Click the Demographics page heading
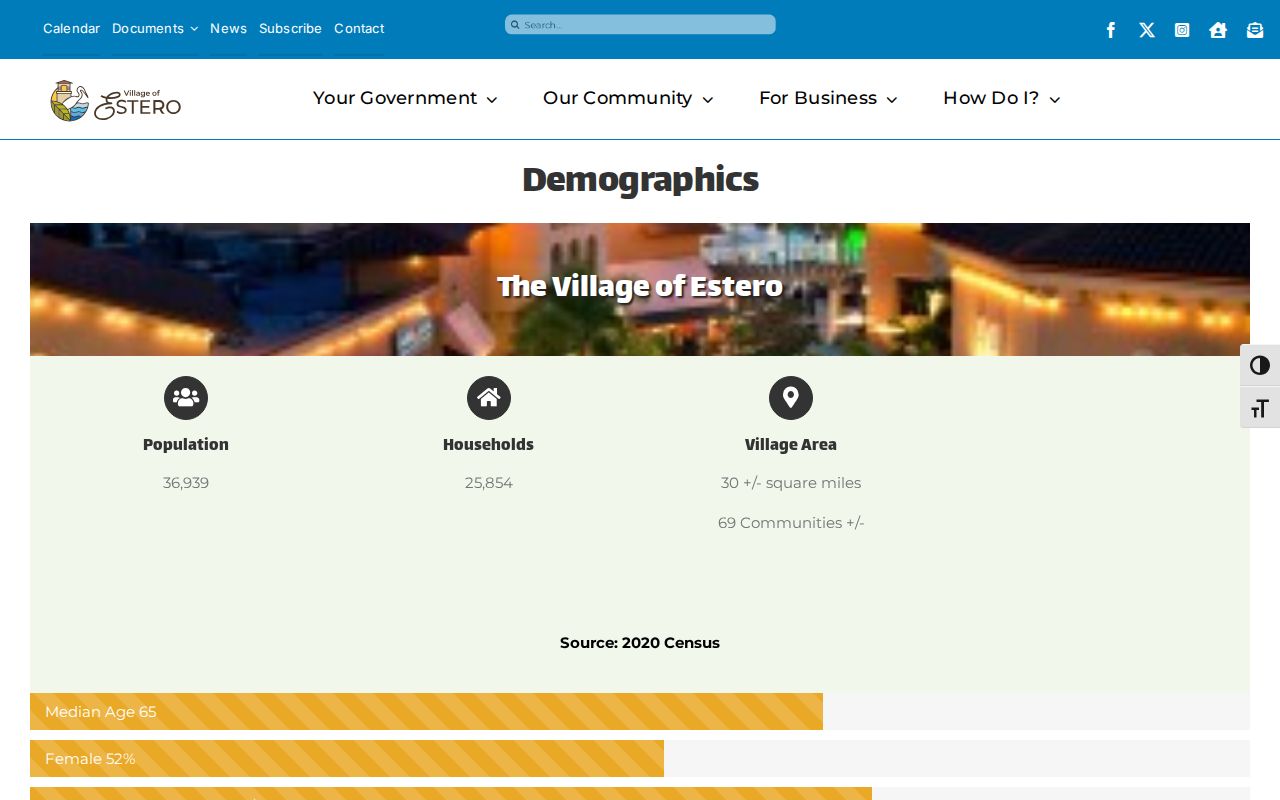The image size is (1280, 800). tap(640, 180)
